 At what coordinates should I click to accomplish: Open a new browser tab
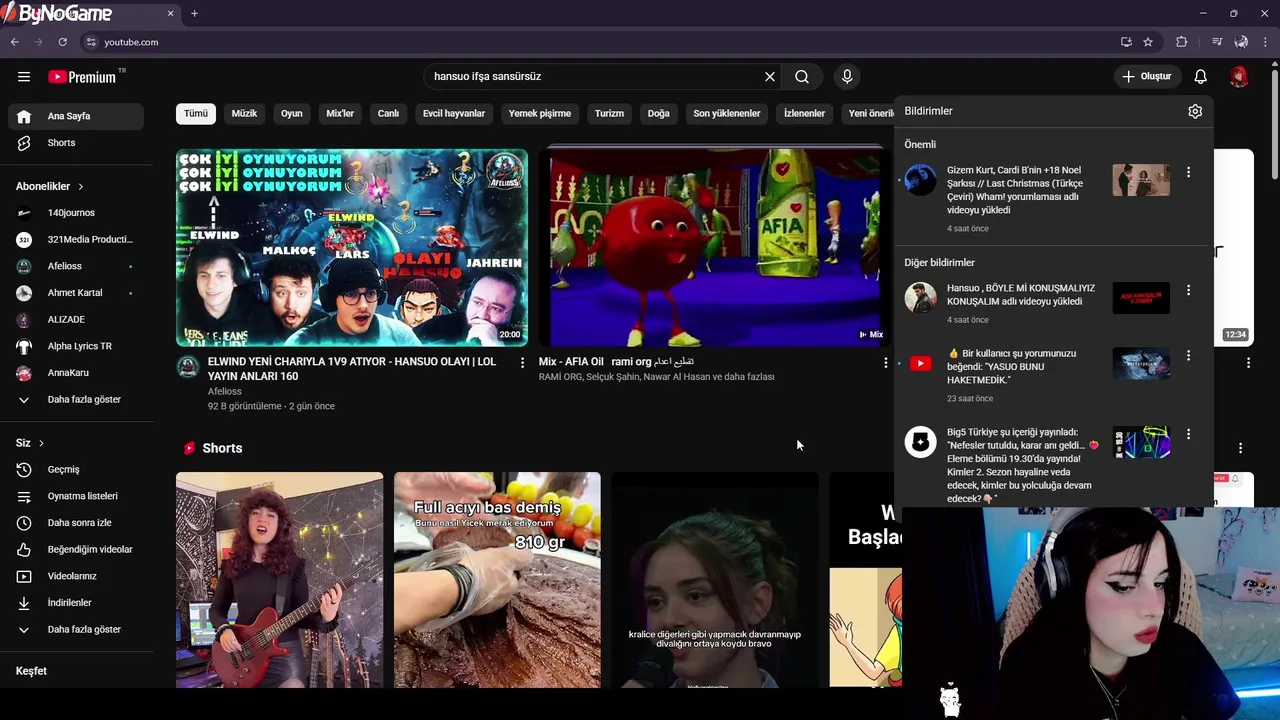[194, 14]
